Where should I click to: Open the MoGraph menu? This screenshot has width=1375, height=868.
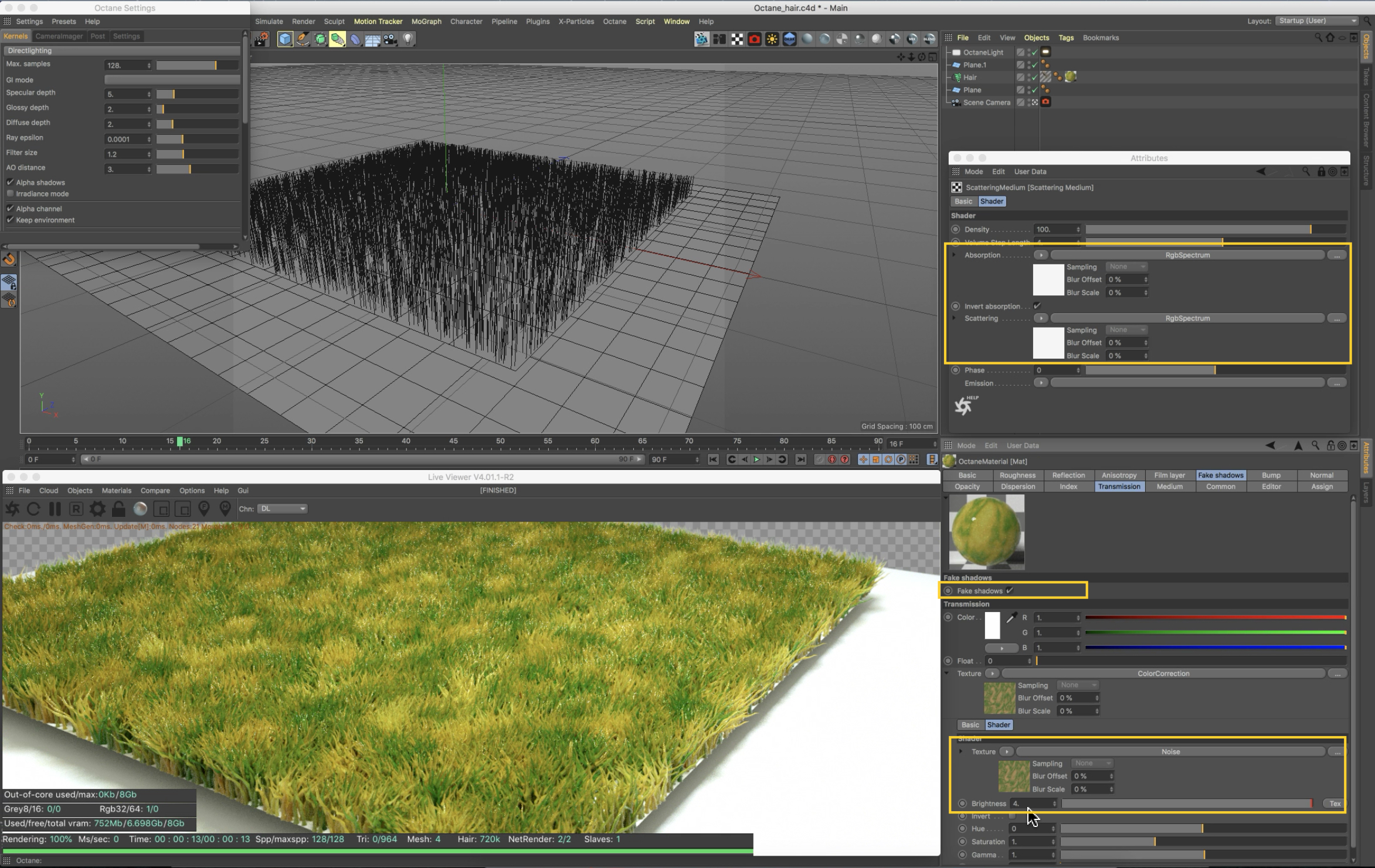point(426,22)
